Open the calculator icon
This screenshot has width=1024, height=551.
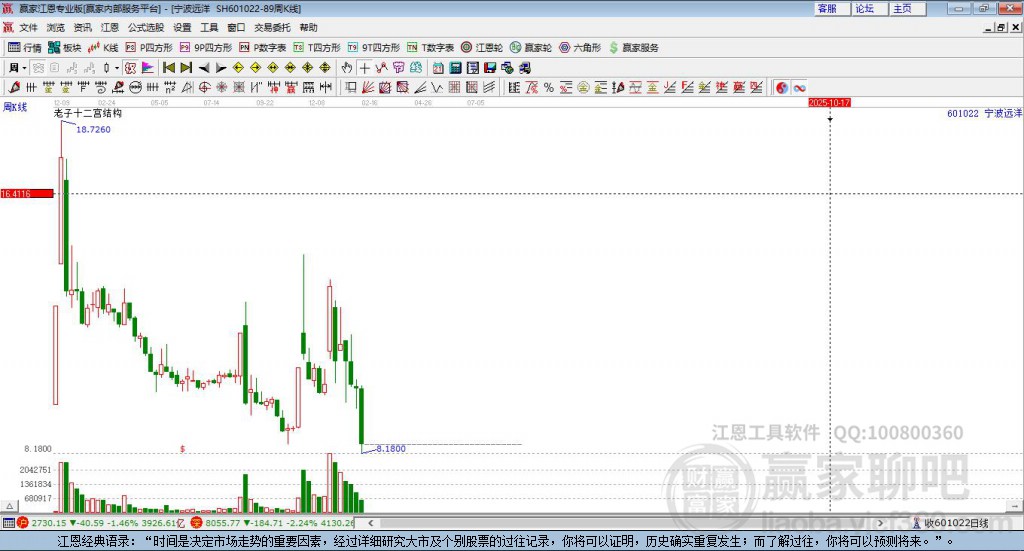[x=456, y=68]
